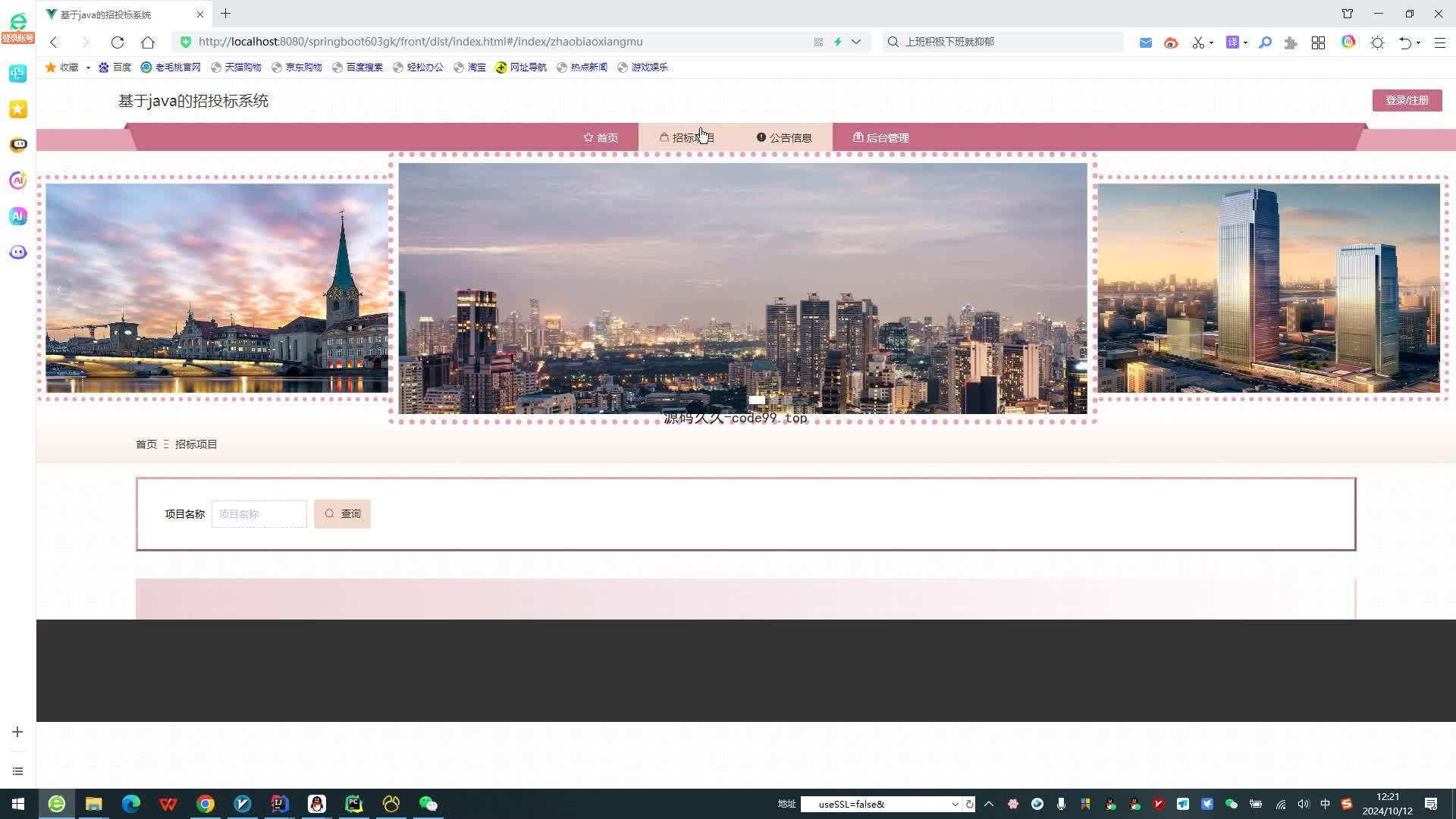This screenshot has height=819, width=1456.
Task: Open 网址导航 bookmark
Action: point(521,67)
